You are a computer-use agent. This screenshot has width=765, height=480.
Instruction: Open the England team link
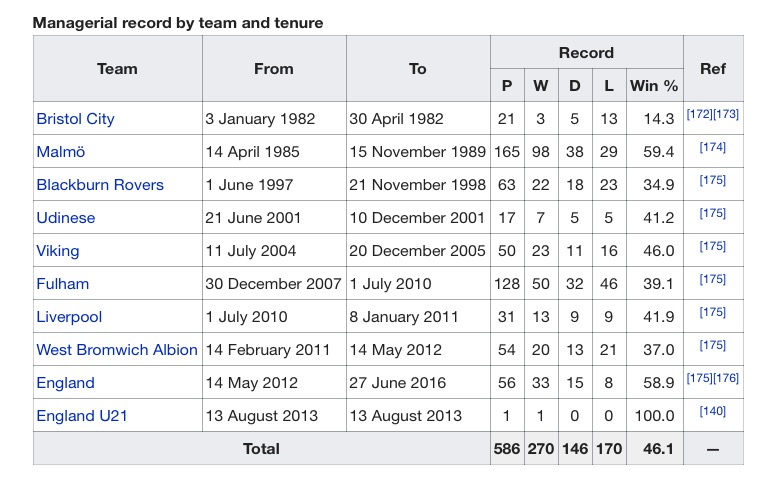coord(65,383)
